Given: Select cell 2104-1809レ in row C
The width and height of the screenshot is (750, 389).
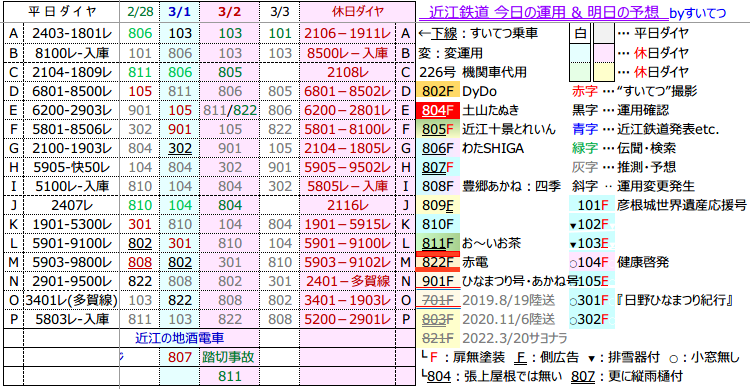Looking at the screenshot, I should point(72,72).
